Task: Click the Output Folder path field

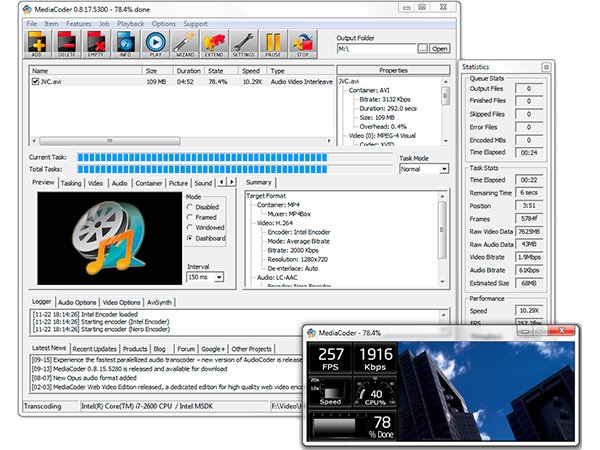Action: point(376,48)
